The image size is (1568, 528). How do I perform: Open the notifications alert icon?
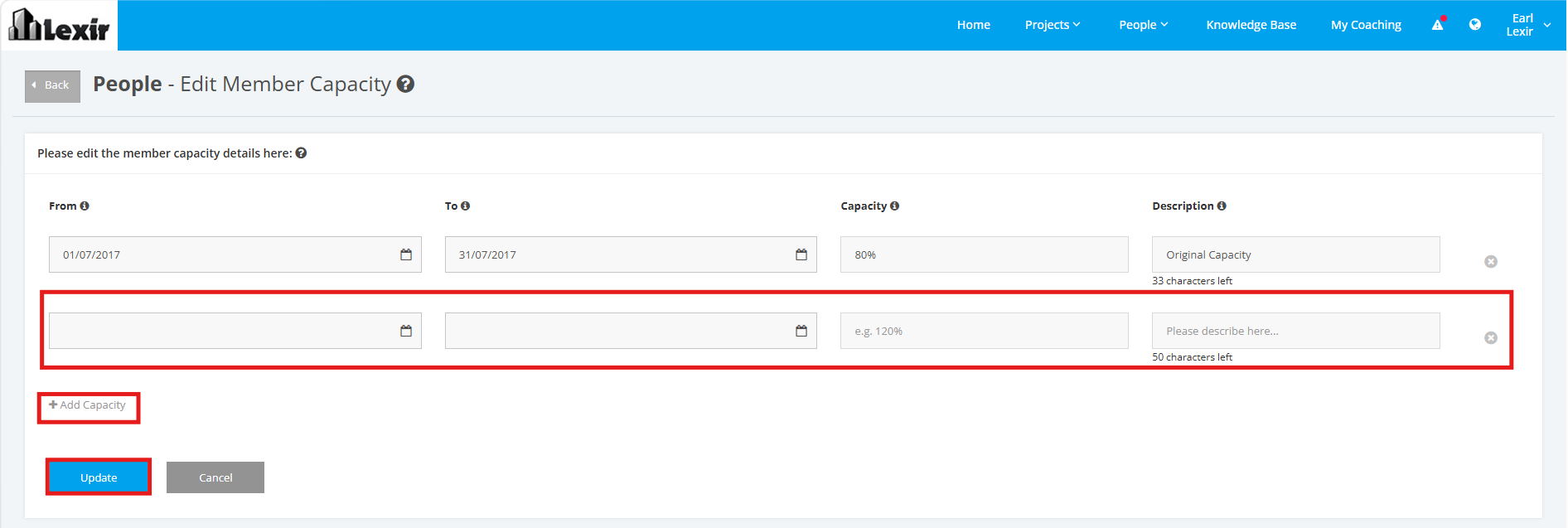click(x=1438, y=25)
